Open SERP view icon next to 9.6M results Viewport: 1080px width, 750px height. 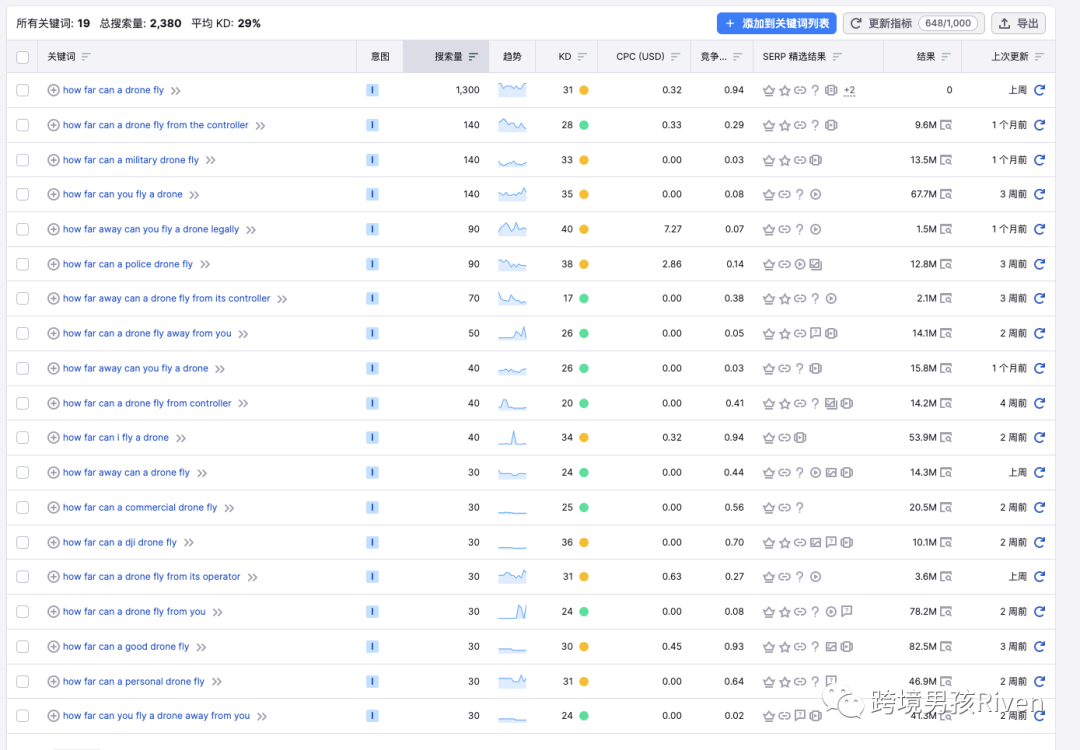click(x=946, y=125)
